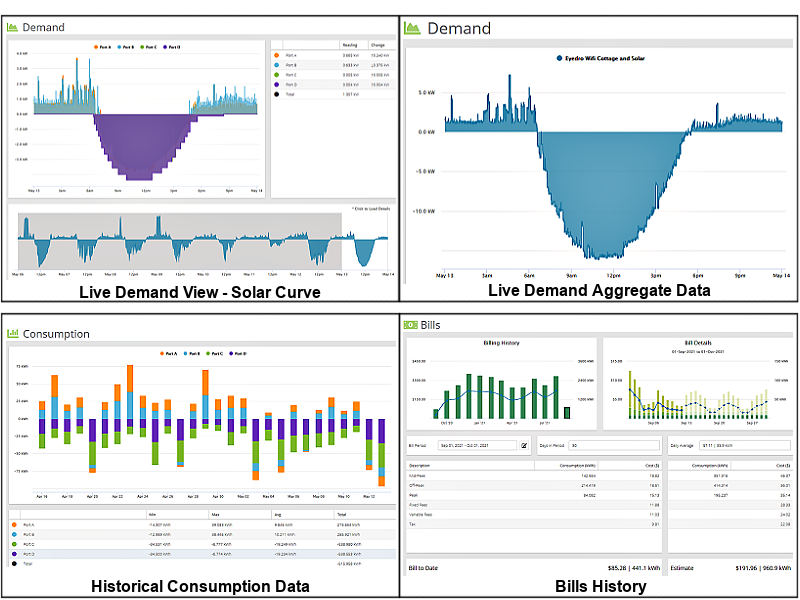Click the orange Port A dot in the reading table

(276, 54)
